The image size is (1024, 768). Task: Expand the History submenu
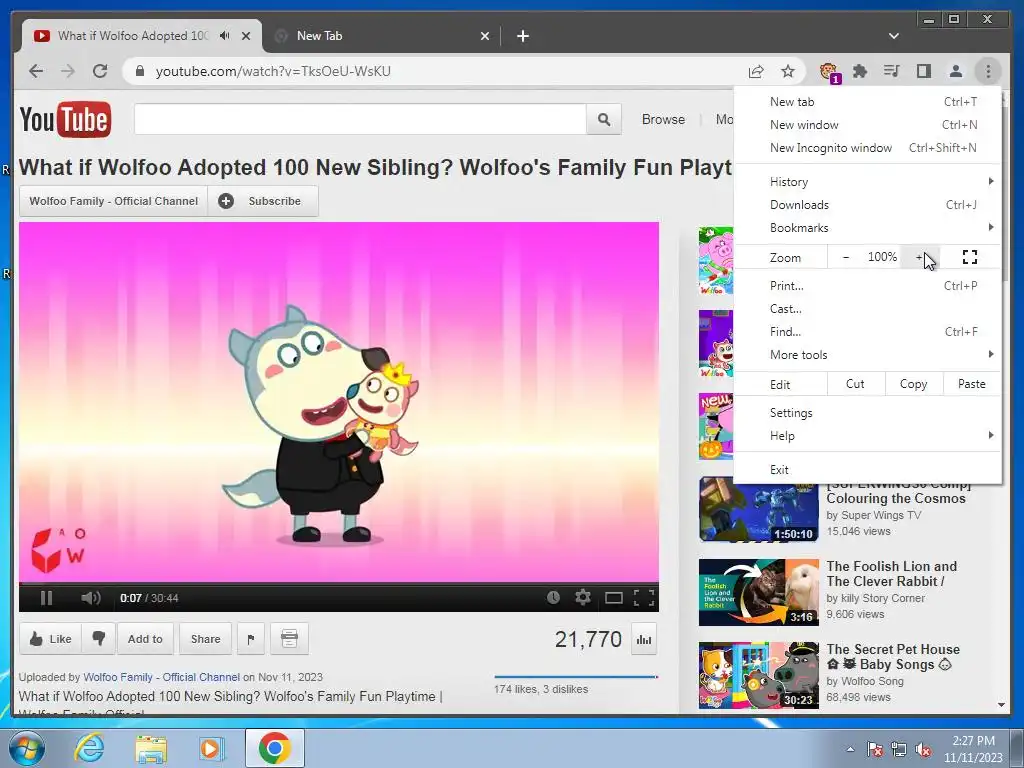point(867,182)
